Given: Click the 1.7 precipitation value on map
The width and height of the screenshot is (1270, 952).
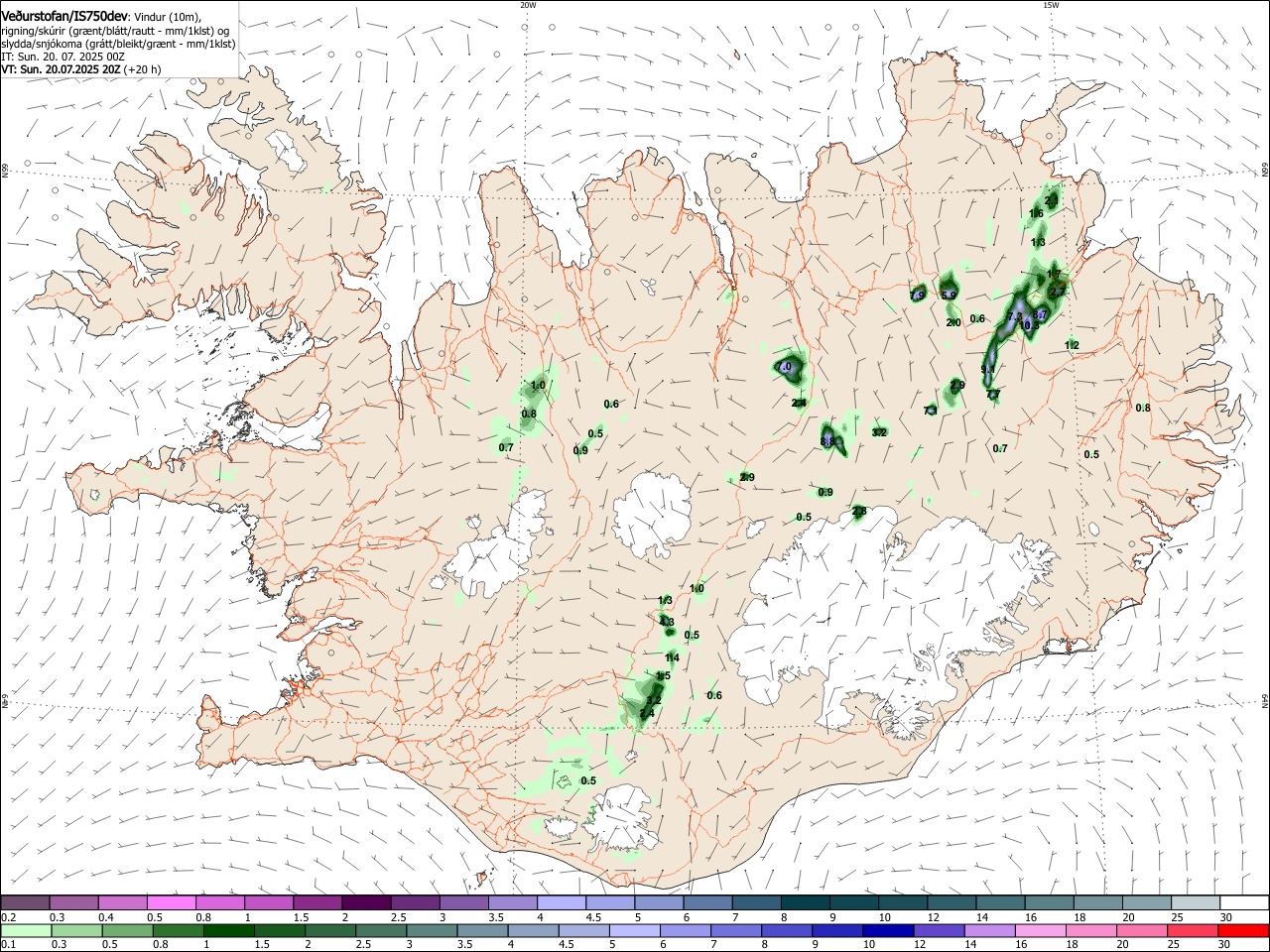Looking at the screenshot, I should pyautogui.click(x=1054, y=275).
